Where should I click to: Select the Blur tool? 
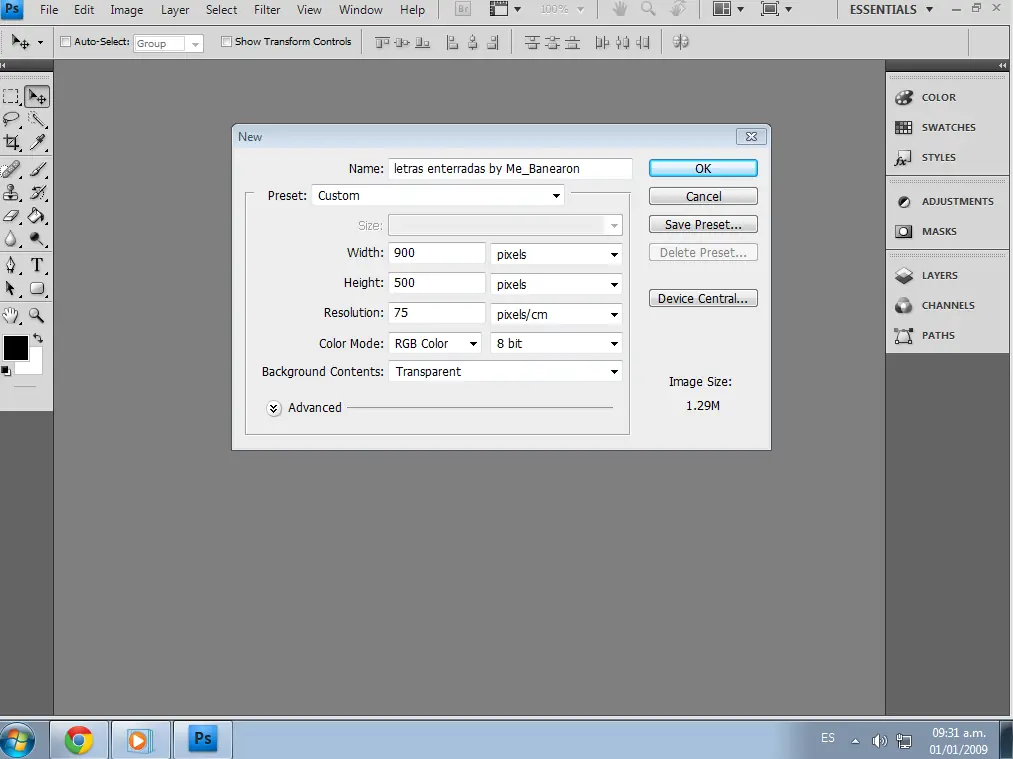(x=11, y=238)
